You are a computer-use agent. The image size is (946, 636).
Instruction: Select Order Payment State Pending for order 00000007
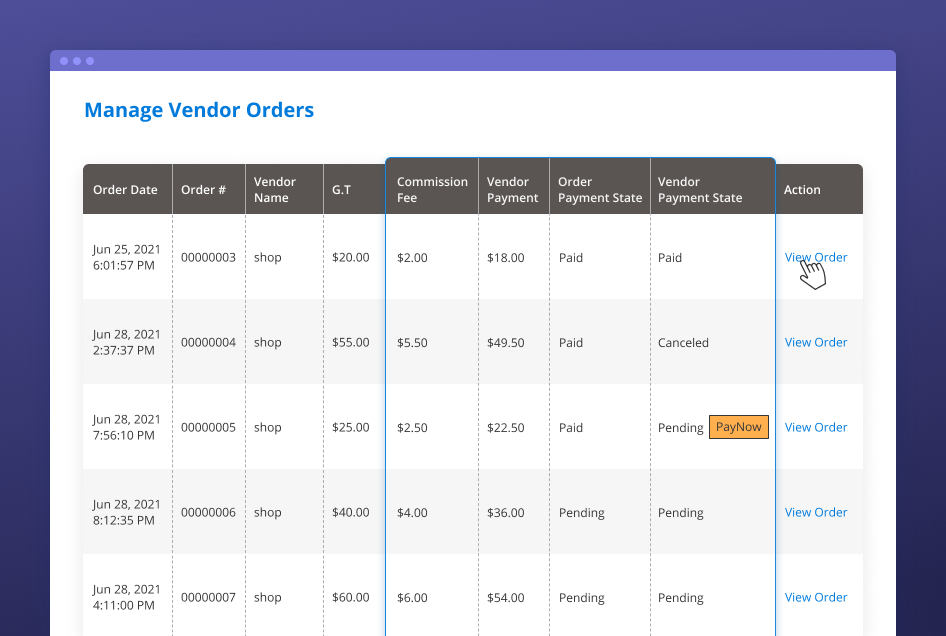pos(582,598)
